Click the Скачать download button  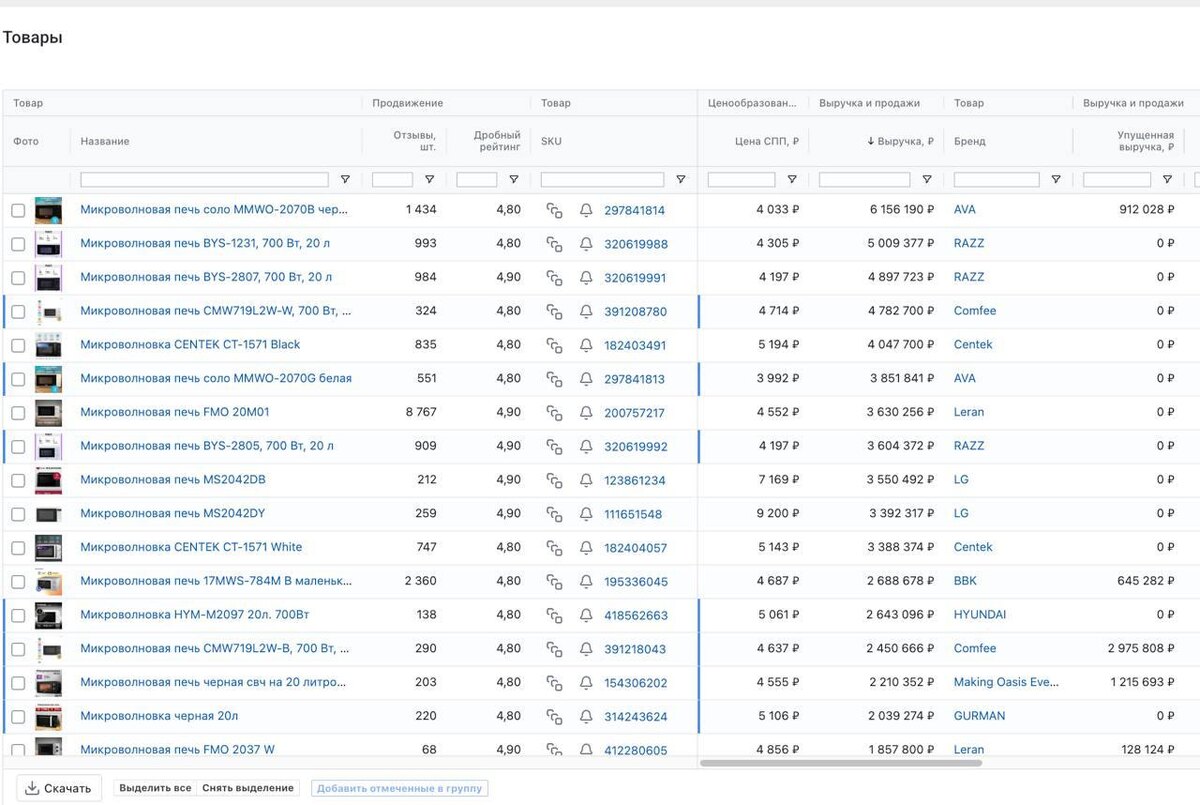(x=58, y=788)
